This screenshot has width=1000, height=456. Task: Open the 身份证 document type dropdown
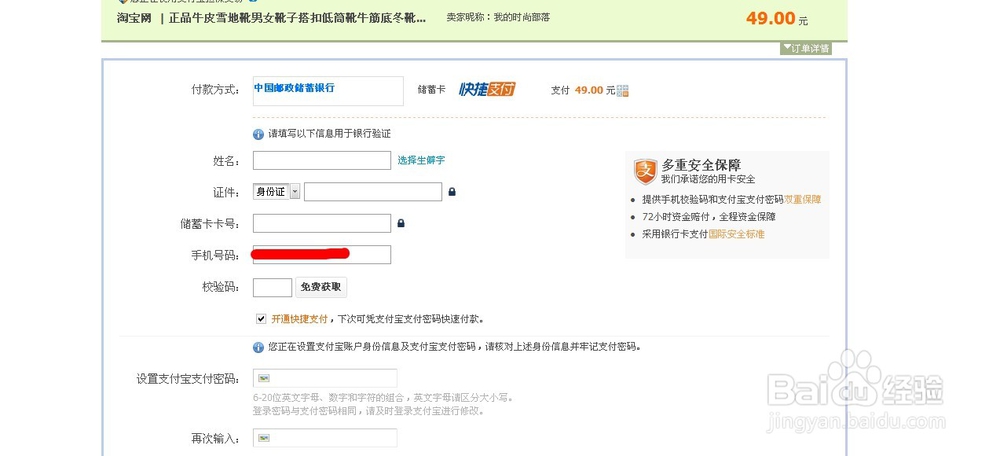276,191
